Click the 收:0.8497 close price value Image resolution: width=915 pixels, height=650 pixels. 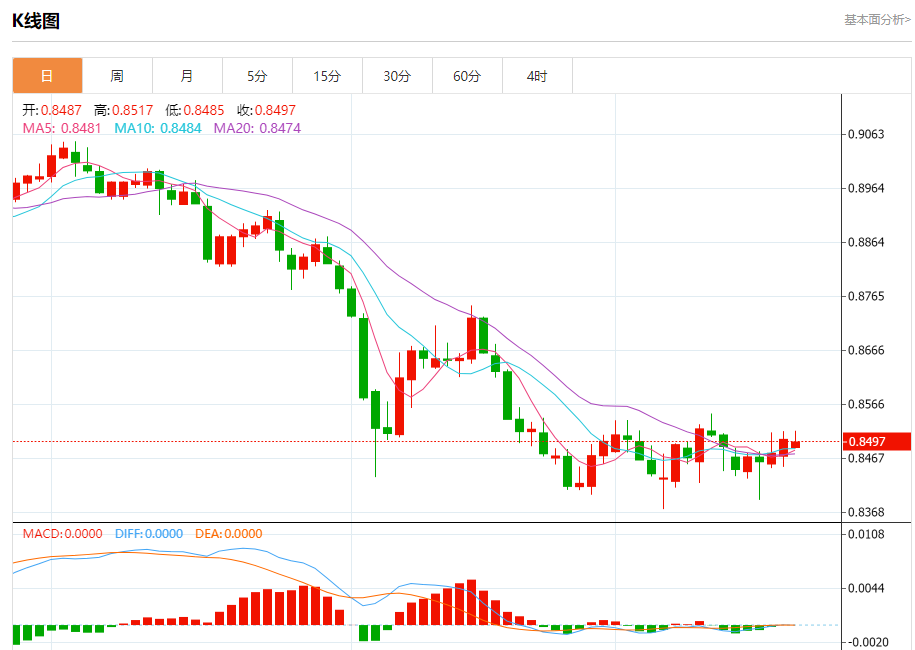tap(267, 110)
